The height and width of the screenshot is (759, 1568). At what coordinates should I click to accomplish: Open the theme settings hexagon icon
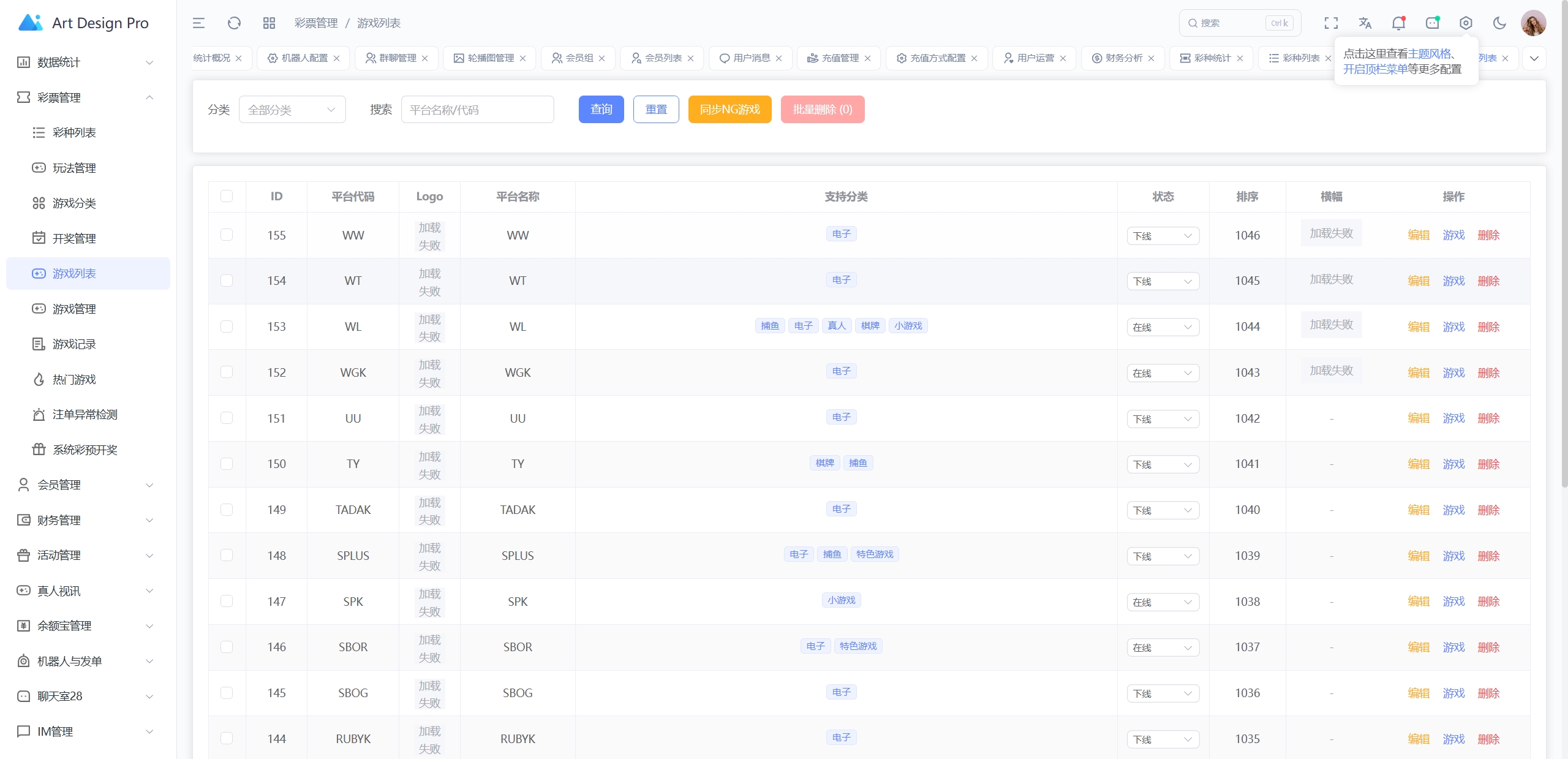coord(1466,23)
